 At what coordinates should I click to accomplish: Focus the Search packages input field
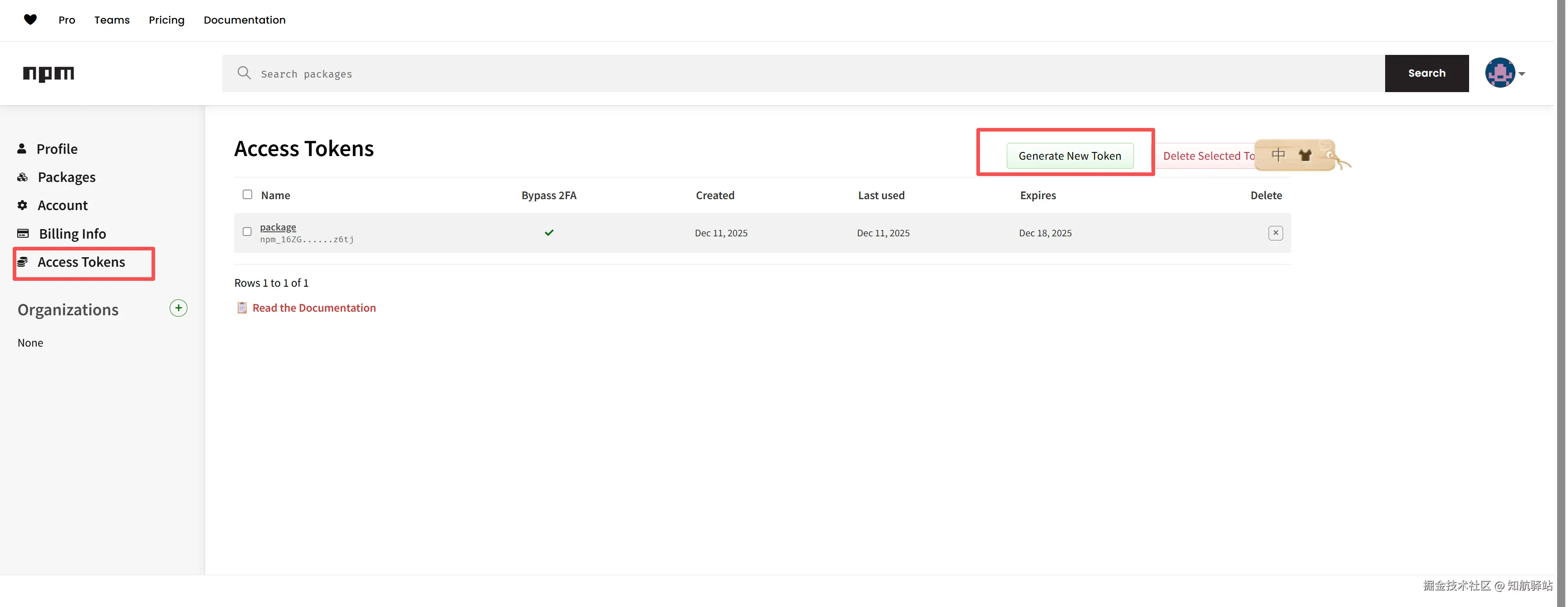791,73
